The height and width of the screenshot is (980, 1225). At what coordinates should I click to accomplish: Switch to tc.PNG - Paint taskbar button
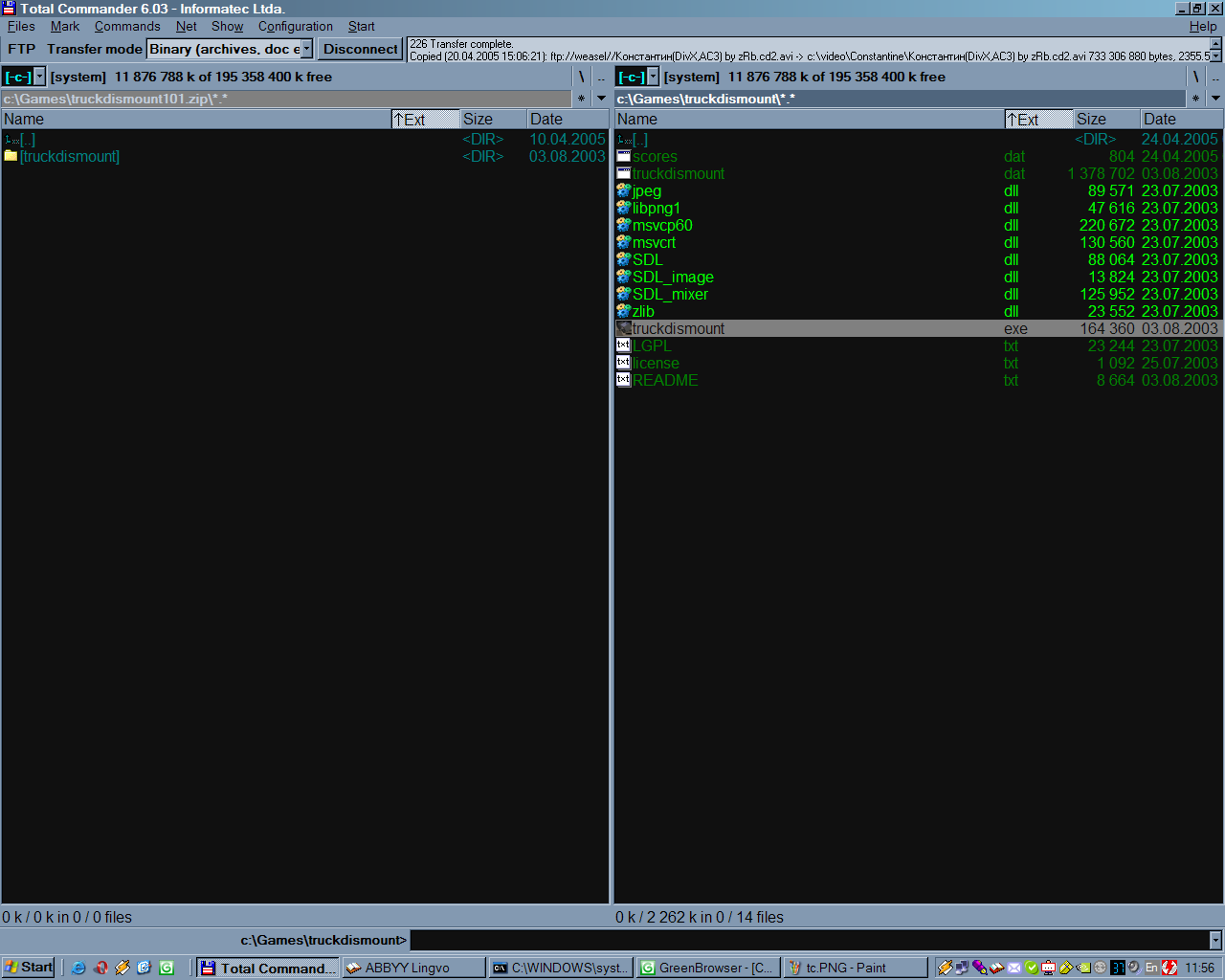855,968
